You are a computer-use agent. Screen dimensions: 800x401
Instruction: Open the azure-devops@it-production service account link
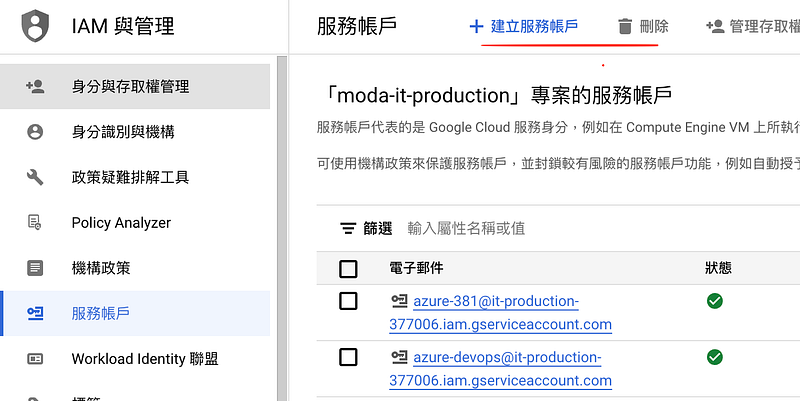pyautogui.click(x=501, y=369)
